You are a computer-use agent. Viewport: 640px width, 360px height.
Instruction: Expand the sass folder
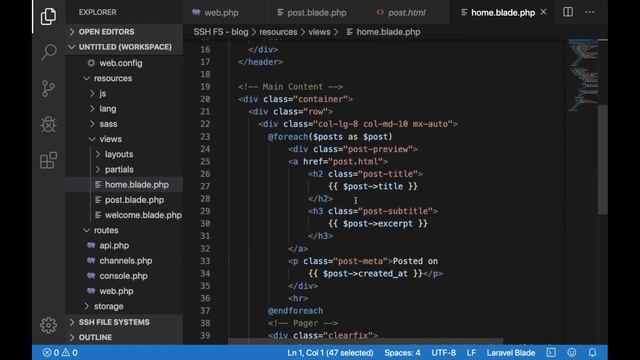click(92, 124)
